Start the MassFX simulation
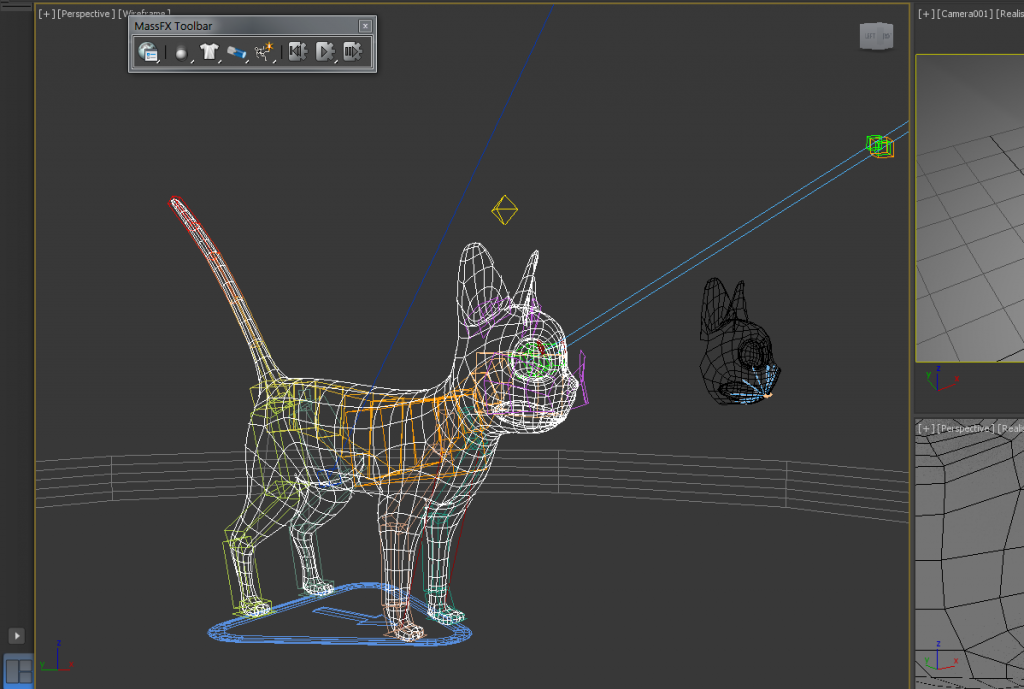This screenshot has width=1024, height=689. [324, 53]
